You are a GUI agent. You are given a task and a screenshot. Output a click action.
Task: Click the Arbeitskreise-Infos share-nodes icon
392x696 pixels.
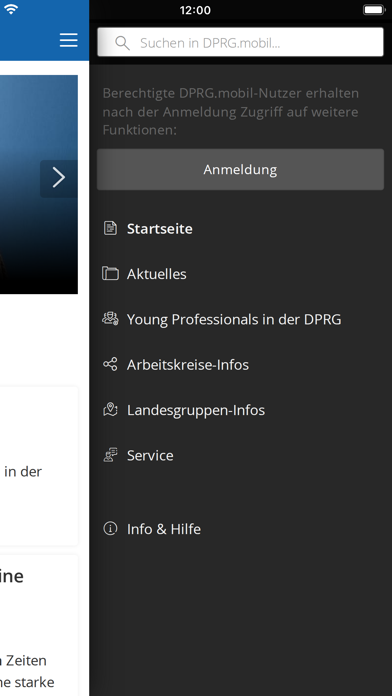110,364
